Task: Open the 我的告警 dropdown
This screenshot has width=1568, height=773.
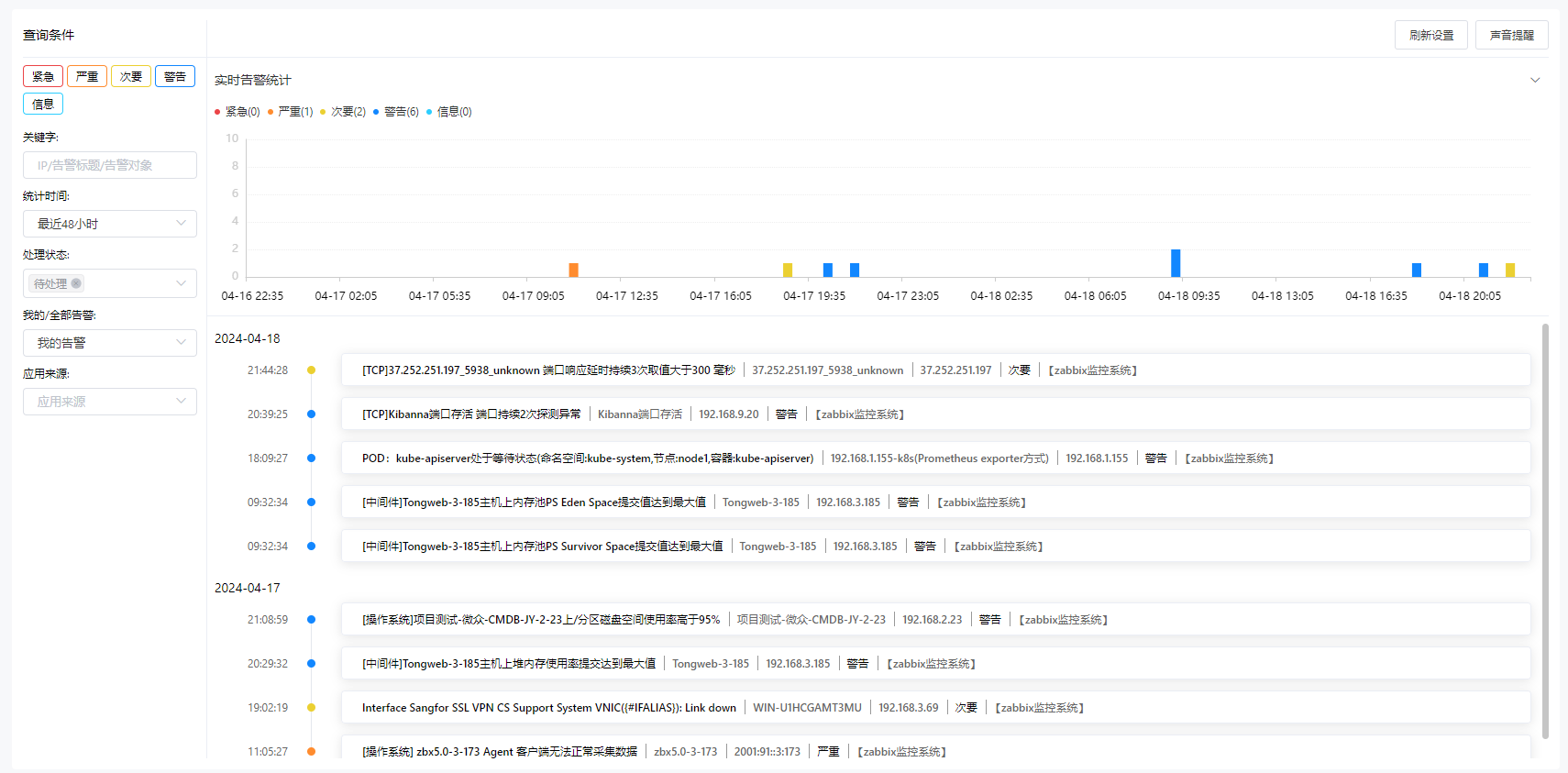Action: tap(110, 343)
